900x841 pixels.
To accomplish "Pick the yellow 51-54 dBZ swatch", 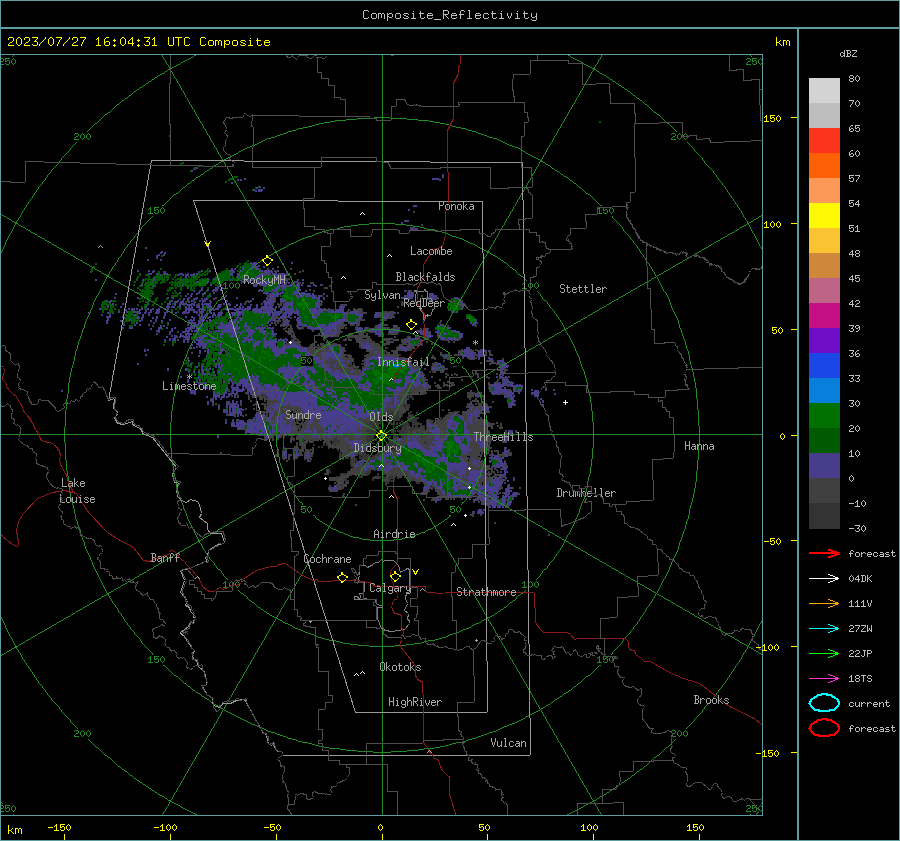I will (x=824, y=216).
